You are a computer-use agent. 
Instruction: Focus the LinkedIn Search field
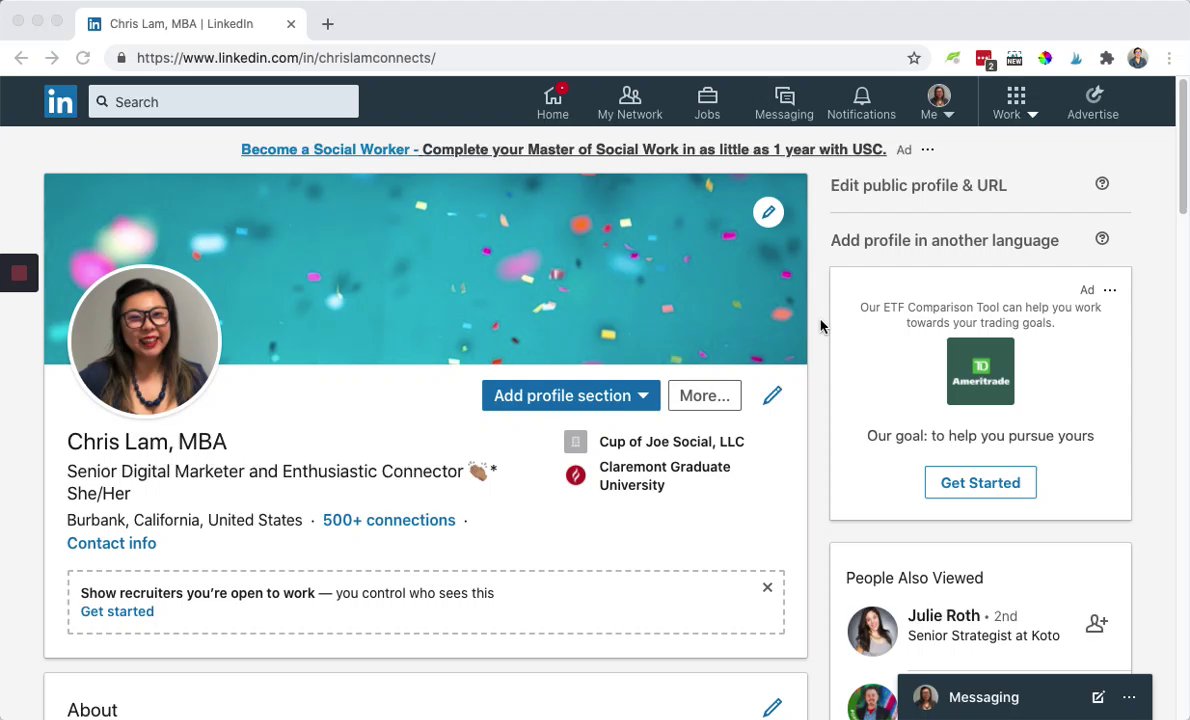tap(223, 102)
